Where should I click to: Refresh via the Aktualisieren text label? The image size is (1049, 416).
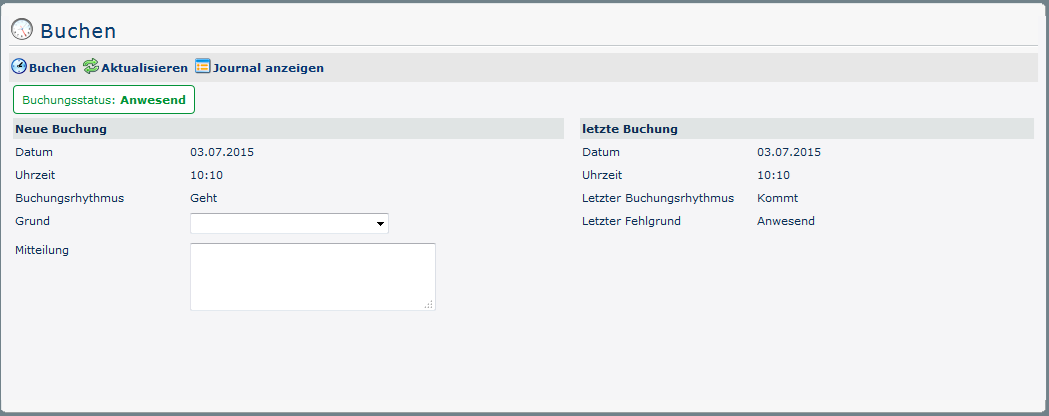(x=144, y=68)
